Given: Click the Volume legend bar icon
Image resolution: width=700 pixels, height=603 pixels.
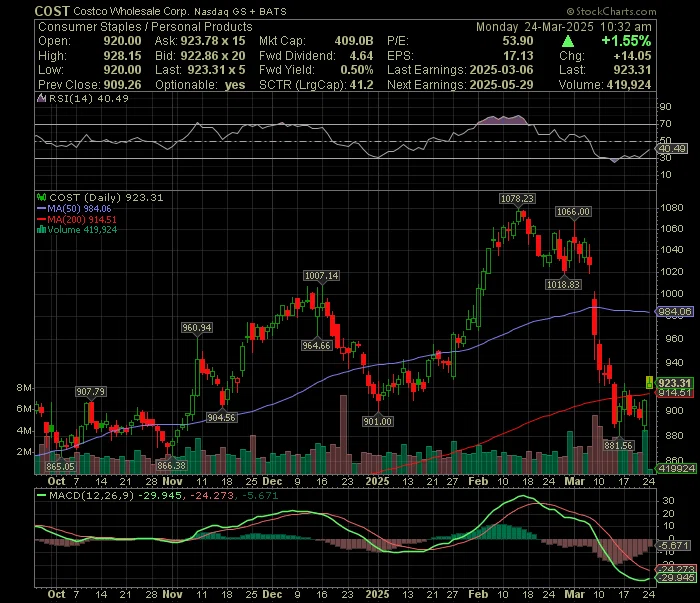Looking at the screenshot, I should [42, 230].
